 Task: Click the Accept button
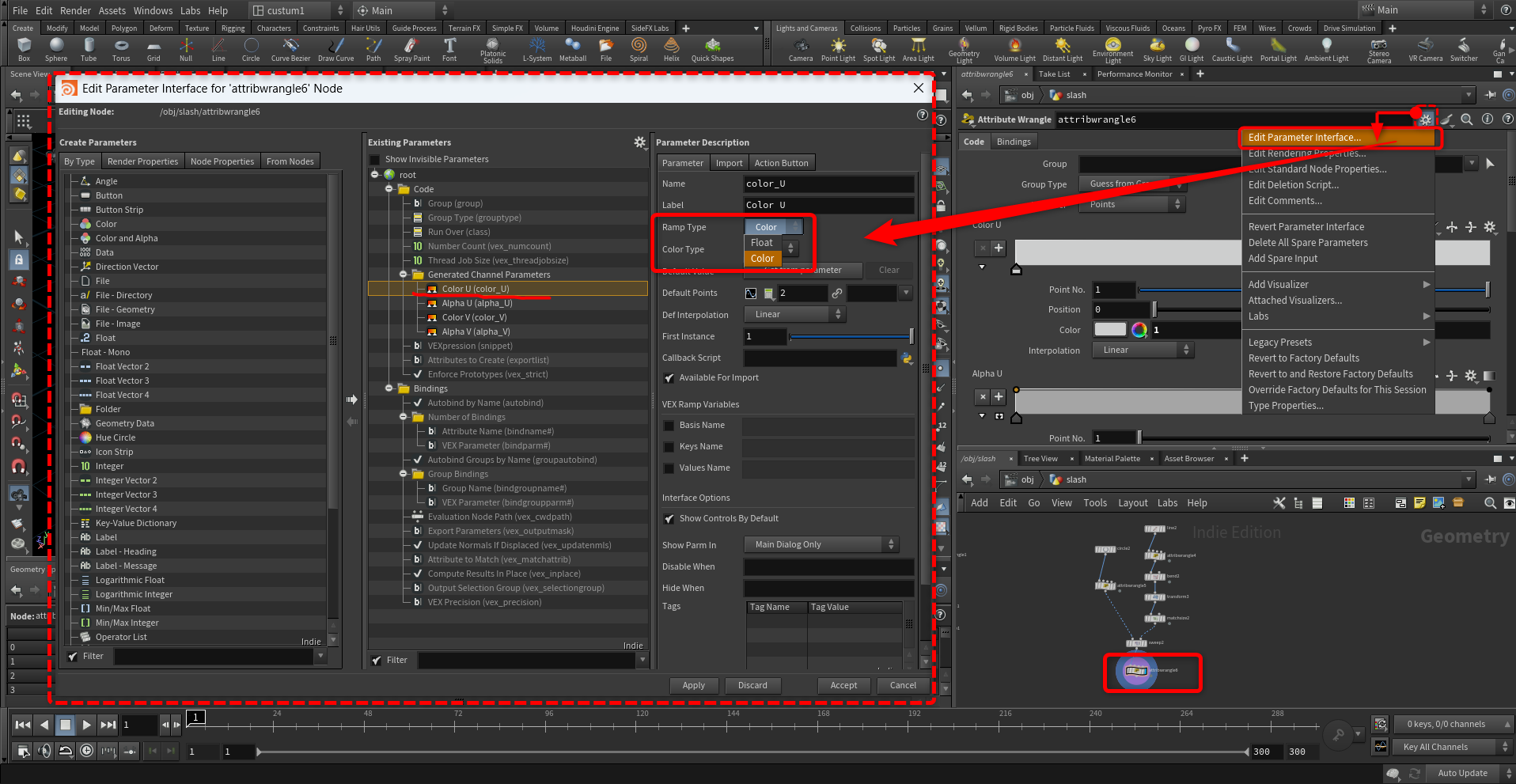843,686
